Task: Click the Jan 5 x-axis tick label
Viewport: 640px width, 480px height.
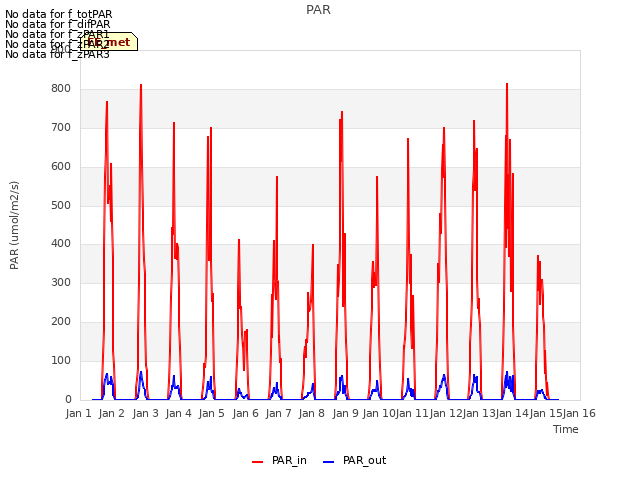Action: [x=211, y=413]
